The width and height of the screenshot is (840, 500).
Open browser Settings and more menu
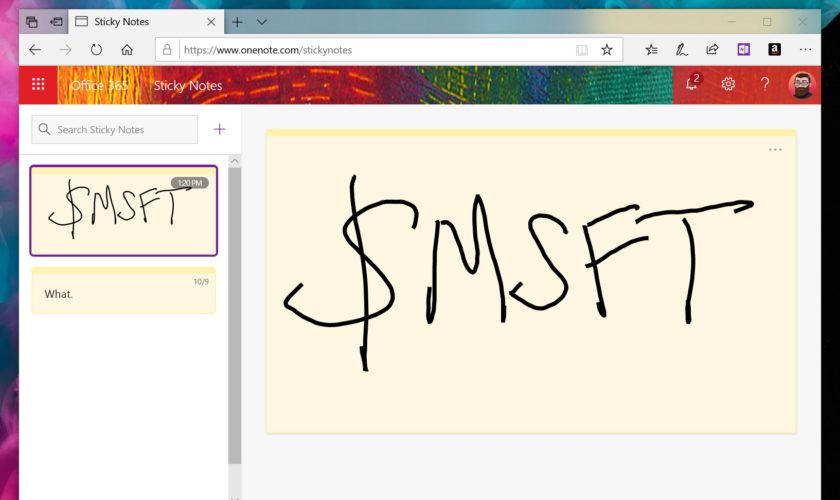tap(805, 49)
